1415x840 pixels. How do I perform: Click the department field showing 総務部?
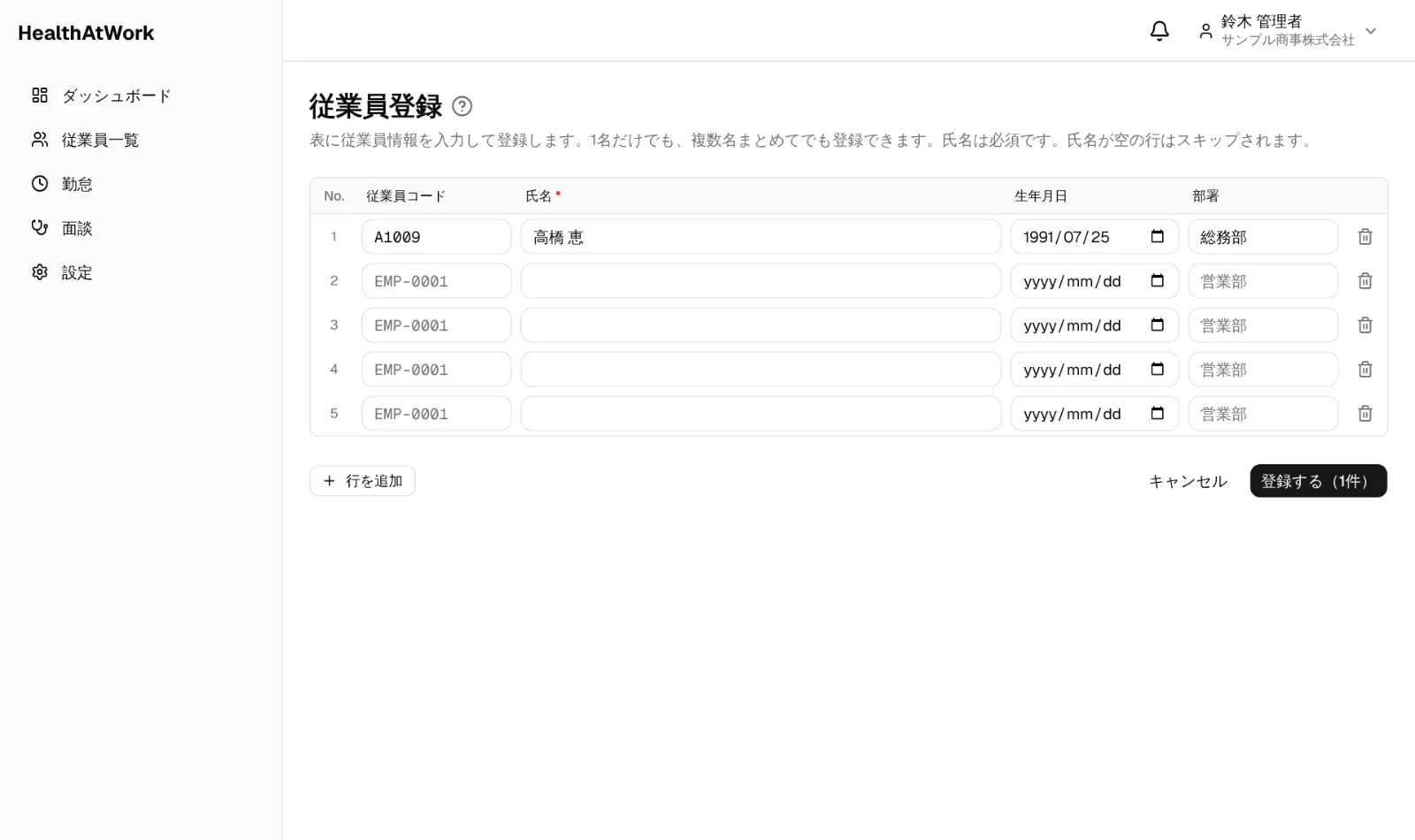tap(1263, 237)
